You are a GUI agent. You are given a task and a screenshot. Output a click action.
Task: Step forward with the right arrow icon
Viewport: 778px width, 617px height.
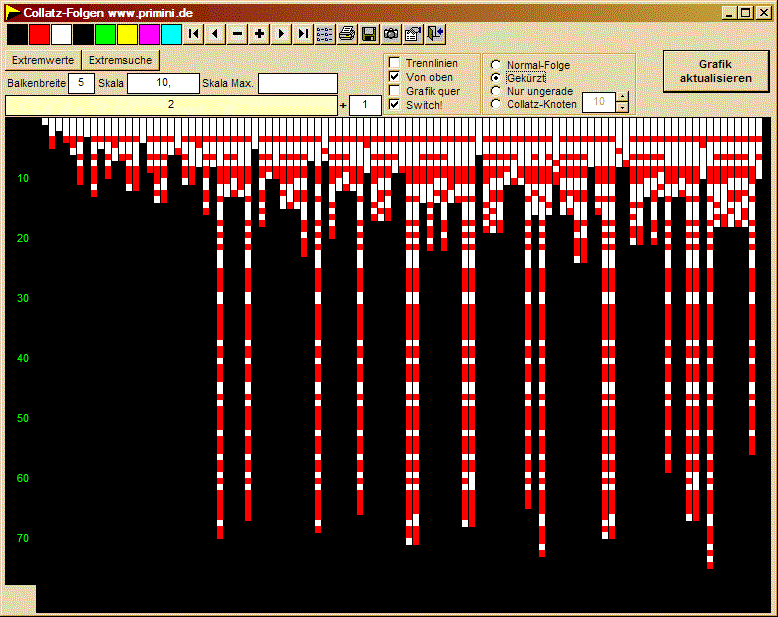click(281, 34)
